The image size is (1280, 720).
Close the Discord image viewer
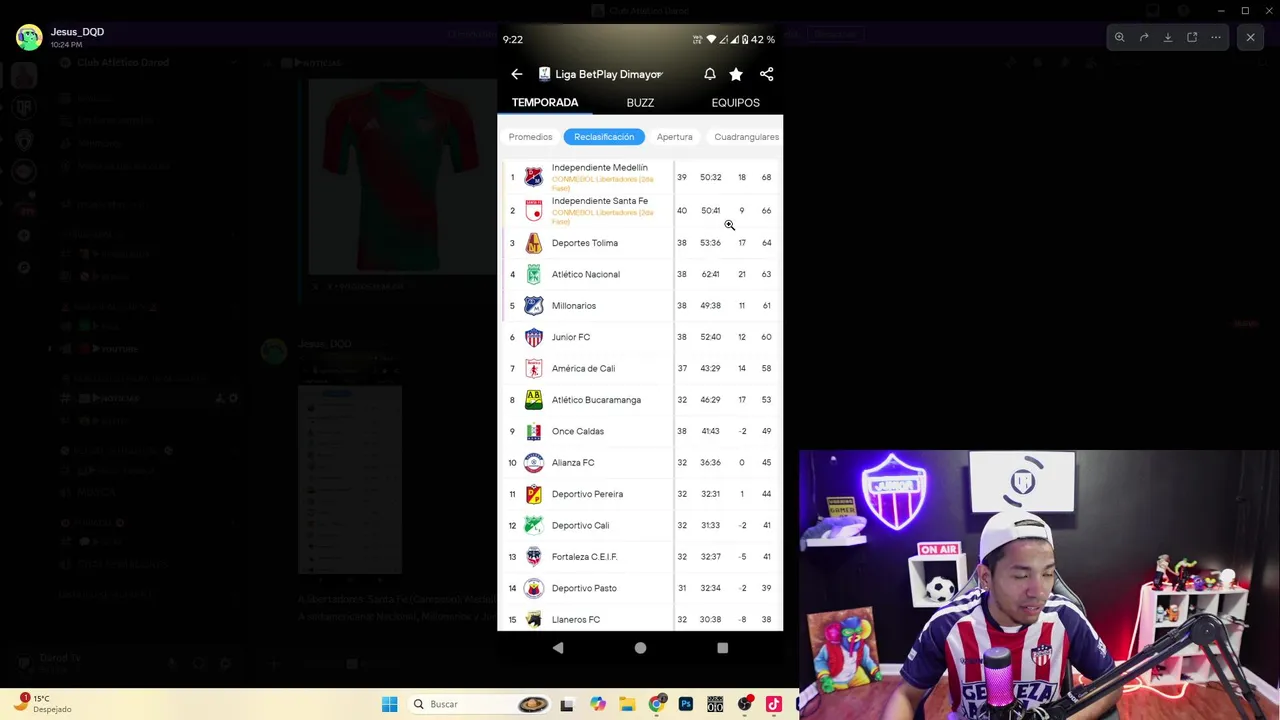(x=1250, y=38)
